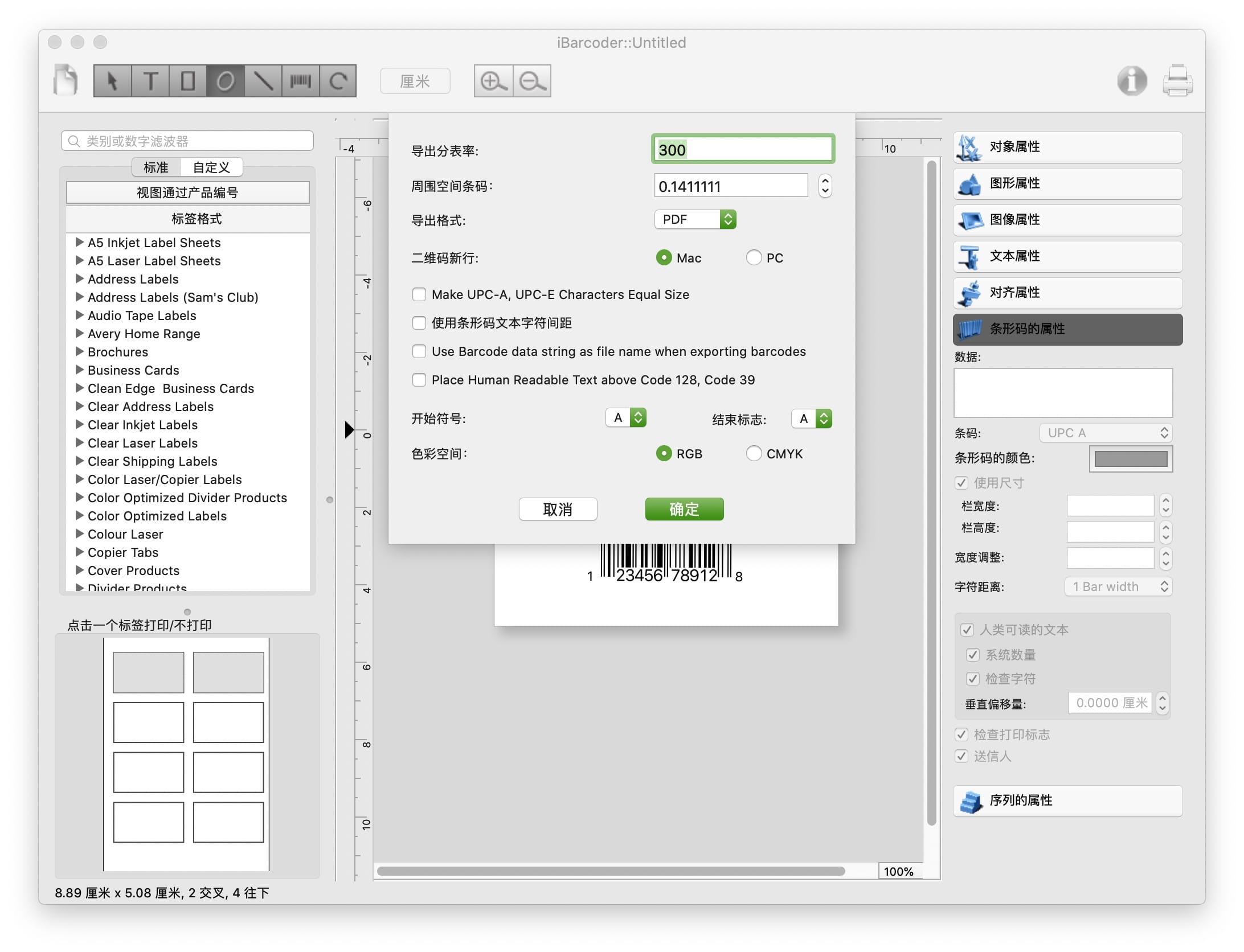Expand 结束标志 selector dropdown
The width and height of the screenshot is (1244, 952).
822,418
